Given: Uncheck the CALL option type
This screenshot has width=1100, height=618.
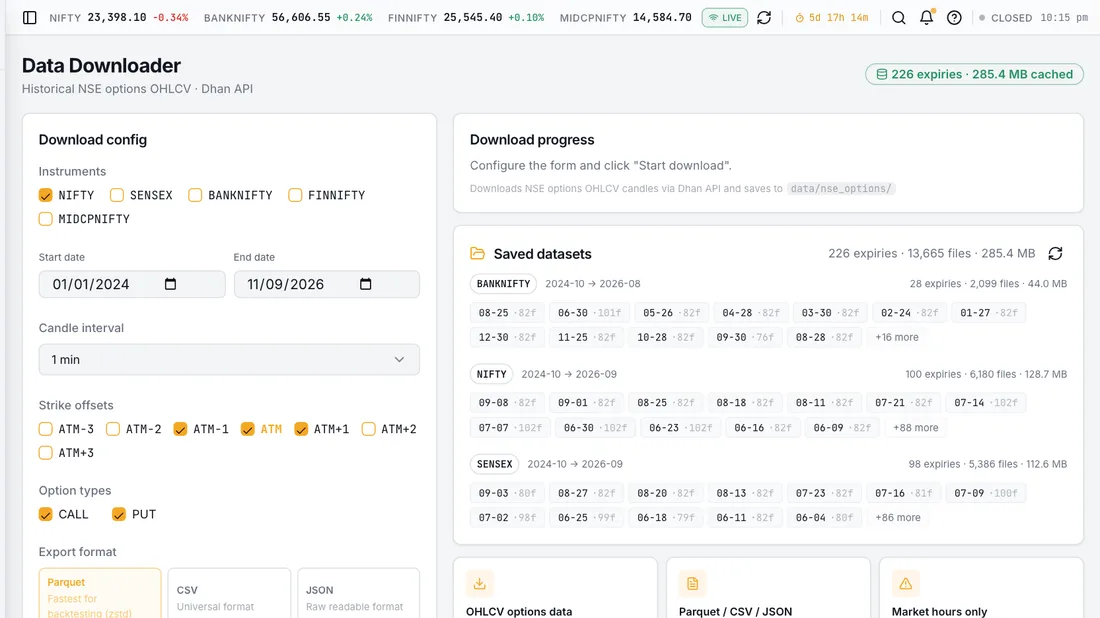Looking at the screenshot, I should coord(46,514).
